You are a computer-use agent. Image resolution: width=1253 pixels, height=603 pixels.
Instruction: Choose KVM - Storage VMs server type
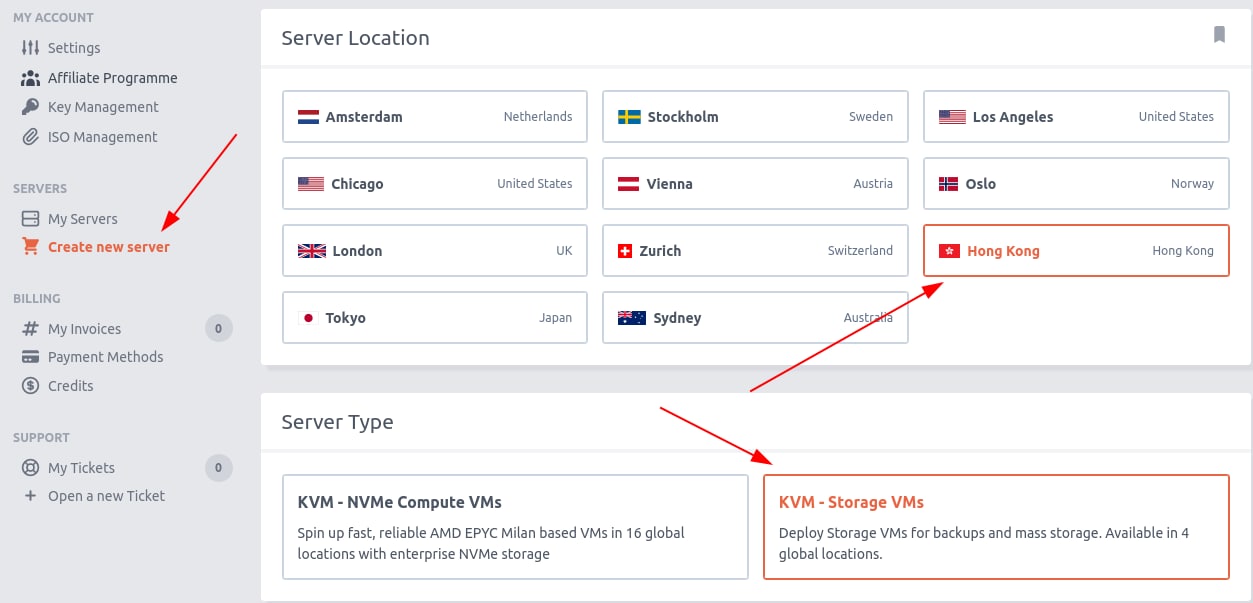point(995,527)
